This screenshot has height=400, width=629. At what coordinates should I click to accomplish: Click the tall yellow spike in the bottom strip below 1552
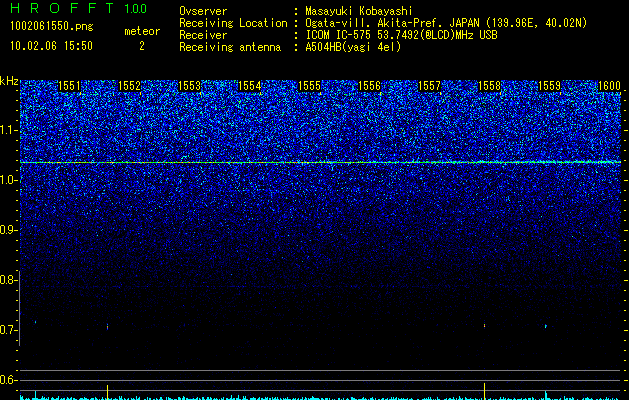108,392
